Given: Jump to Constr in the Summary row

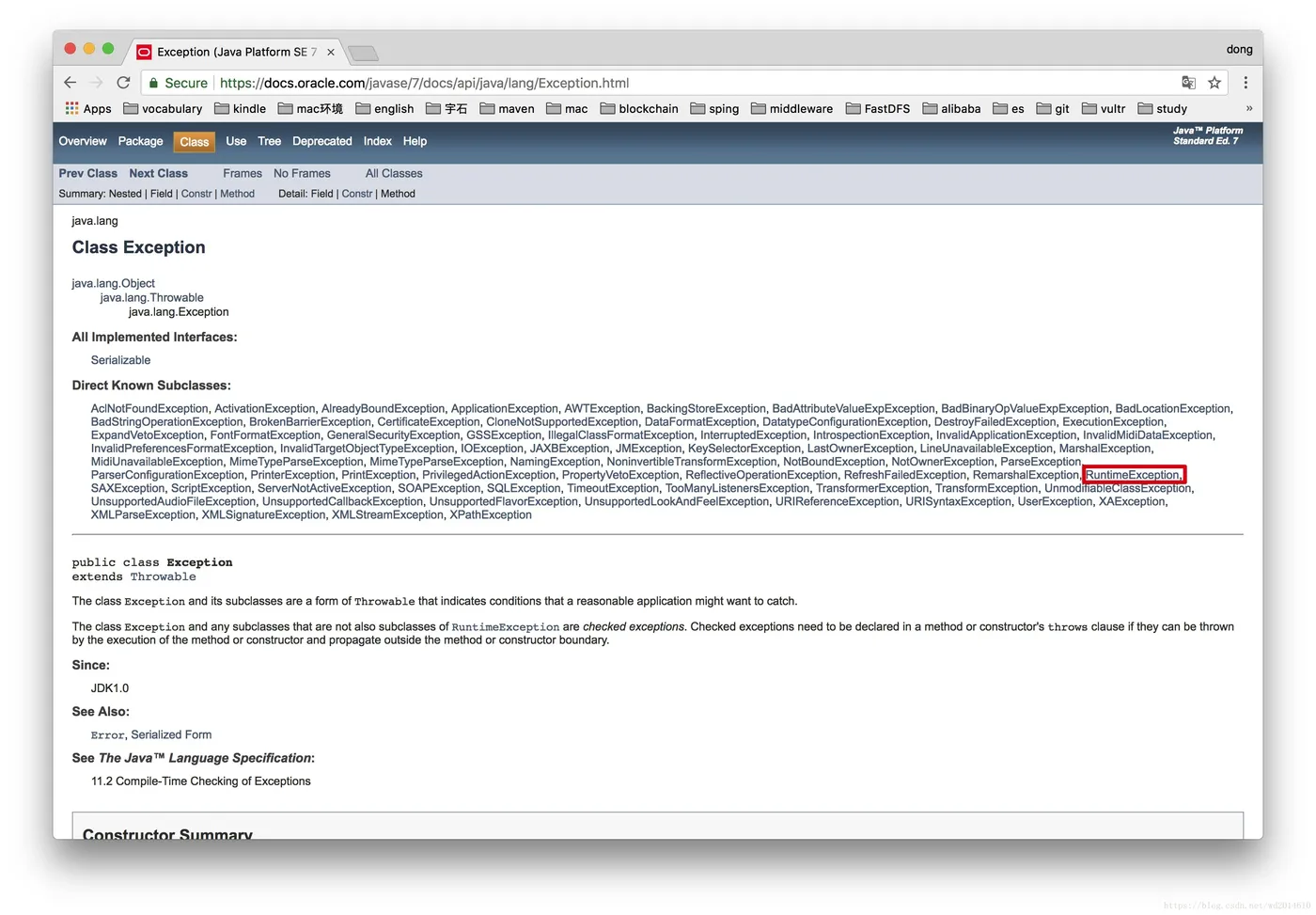Looking at the screenshot, I should (196, 194).
